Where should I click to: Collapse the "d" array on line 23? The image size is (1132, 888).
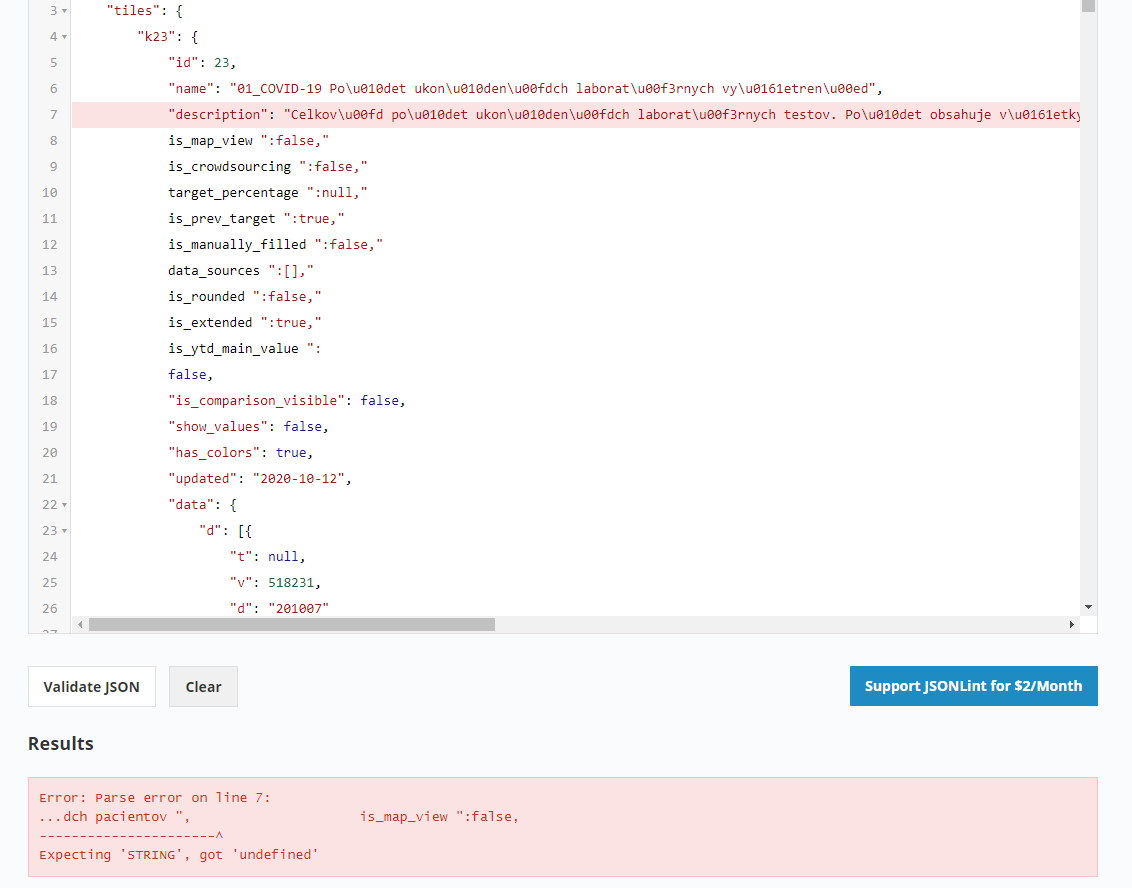[63, 530]
